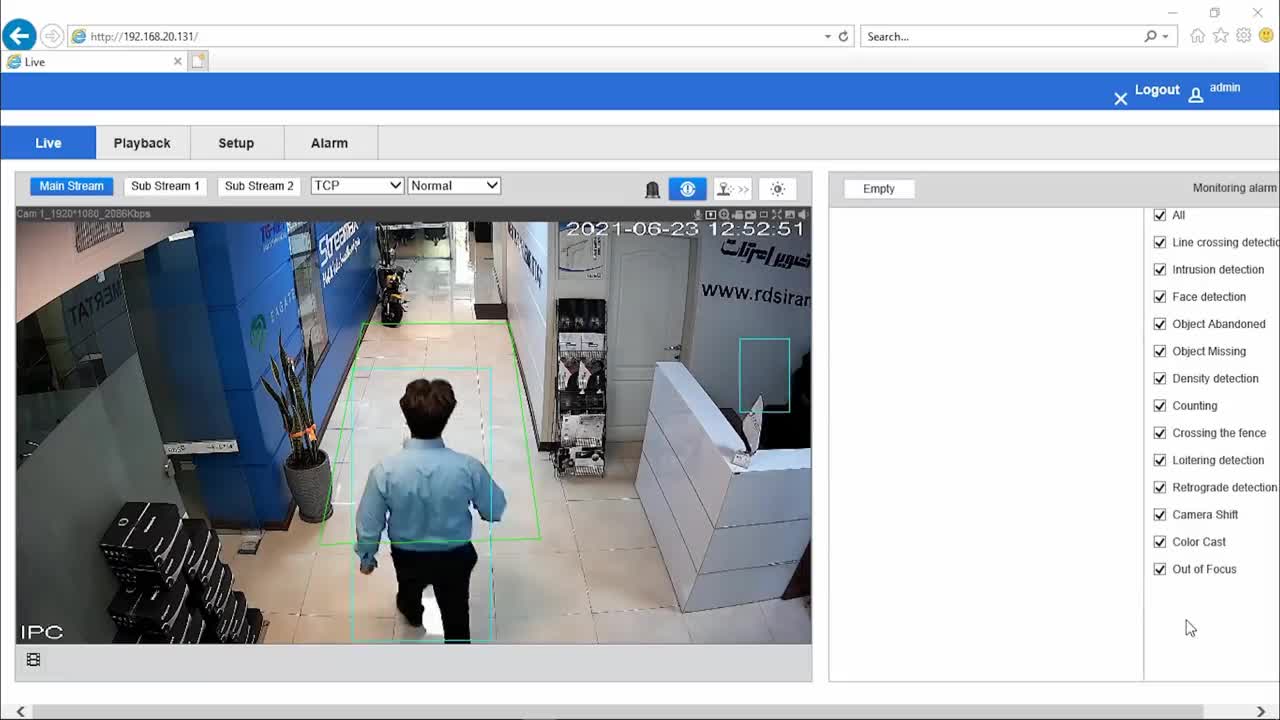Viewport: 1280px width, 720px height.
Task: Toggle the blue alarm monitoring icon
Action: tap(687, 189)
